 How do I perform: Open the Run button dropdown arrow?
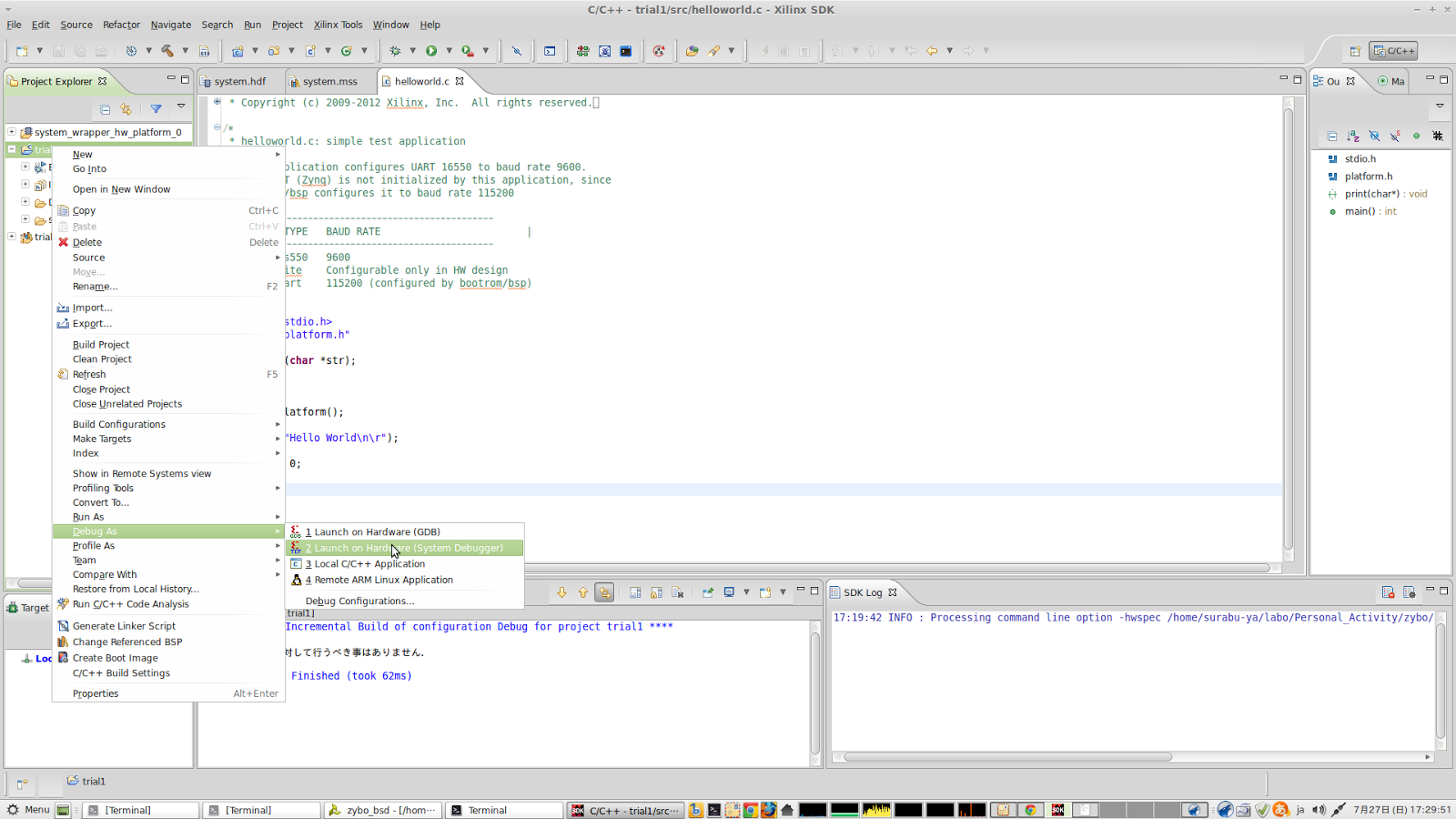pyautogui.click(x=449, y=51)
